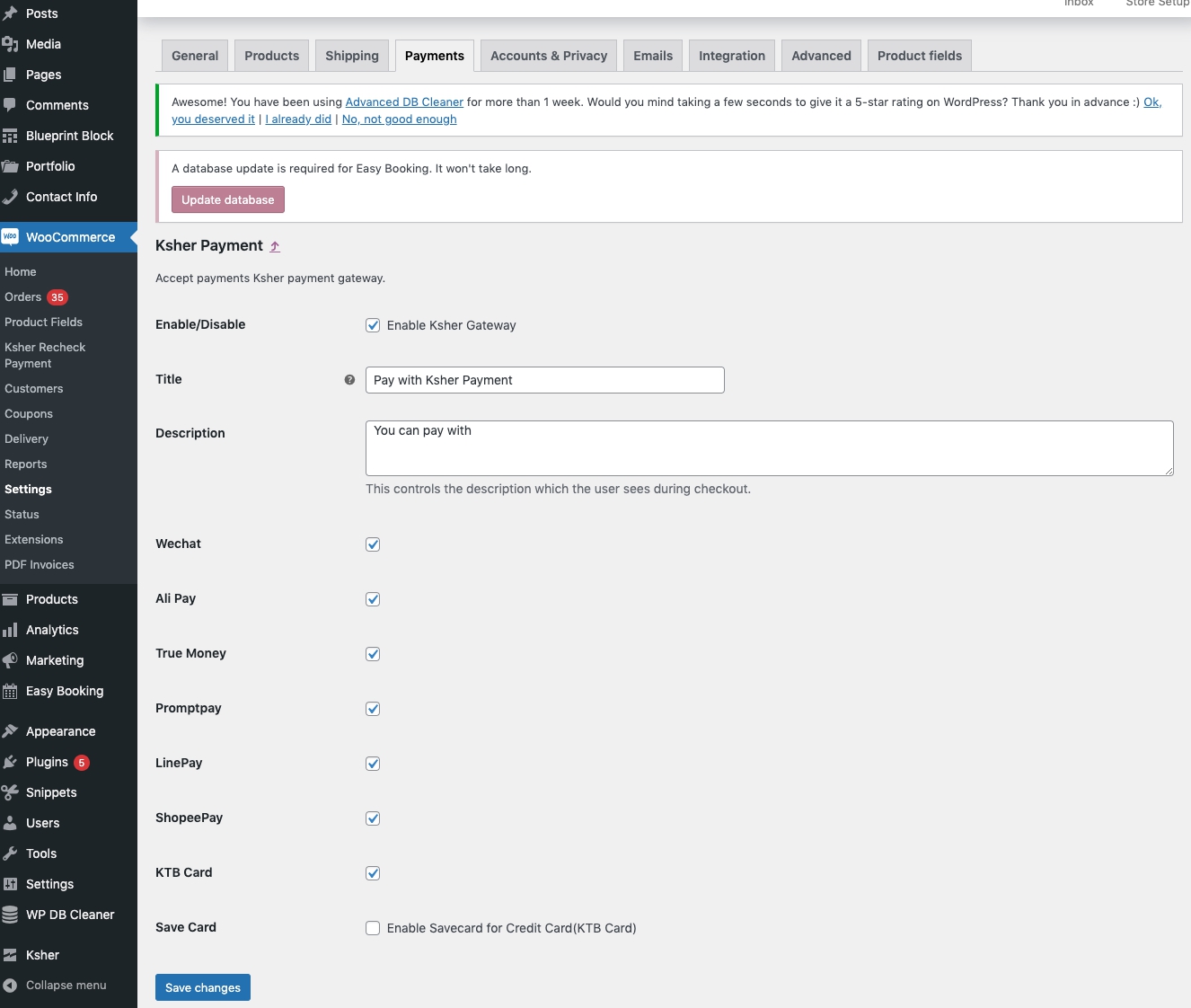
Task: Click the Tools wrench icon
Action: 10,853
